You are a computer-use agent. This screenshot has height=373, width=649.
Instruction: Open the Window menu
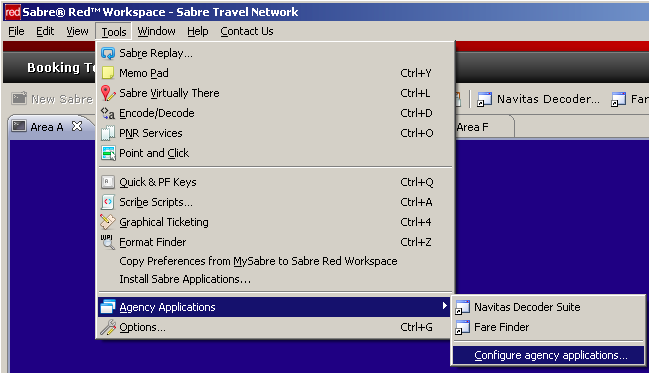(x=156, y=31)
